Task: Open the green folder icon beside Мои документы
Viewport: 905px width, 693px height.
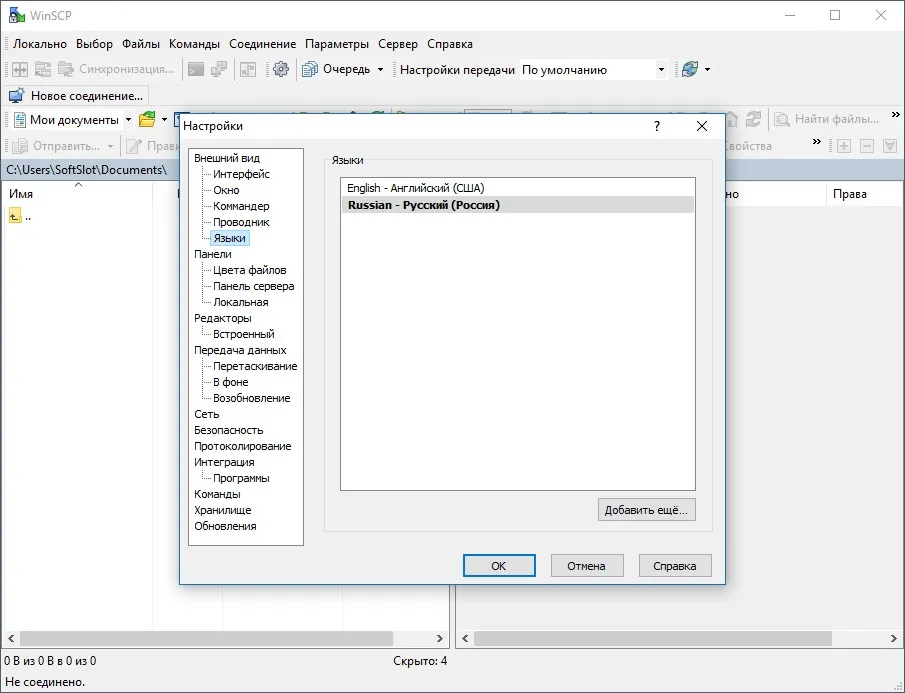Action: click(147, 119)
